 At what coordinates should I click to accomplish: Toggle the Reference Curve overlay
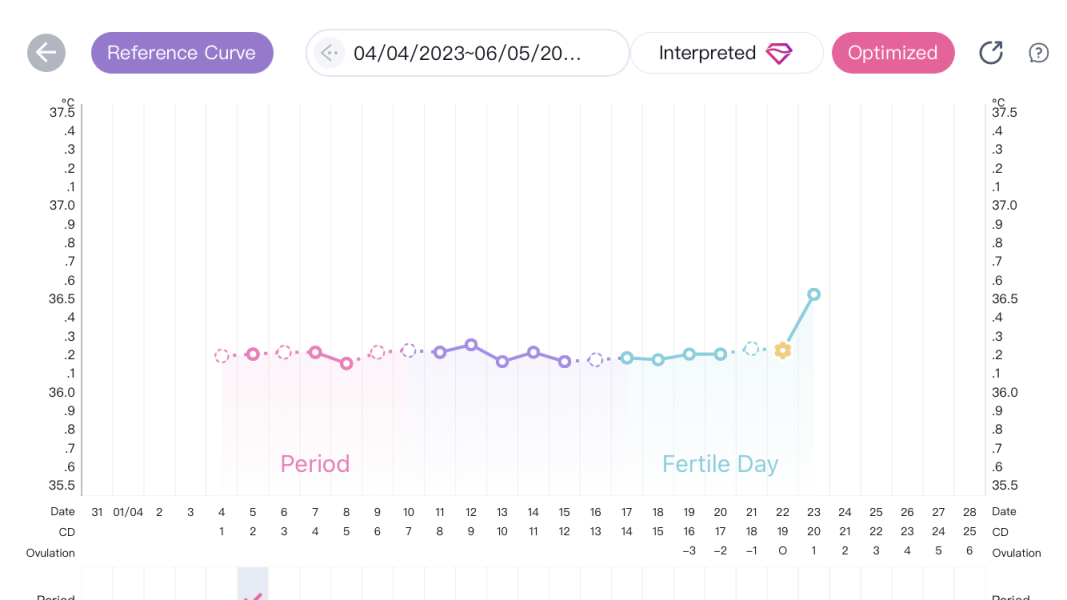tap(181, 53)
